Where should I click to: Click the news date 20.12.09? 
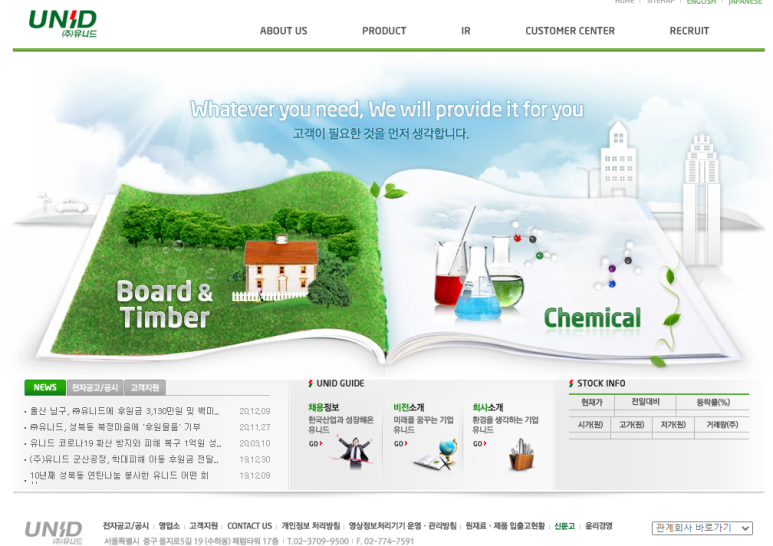[x=255, y=411]
